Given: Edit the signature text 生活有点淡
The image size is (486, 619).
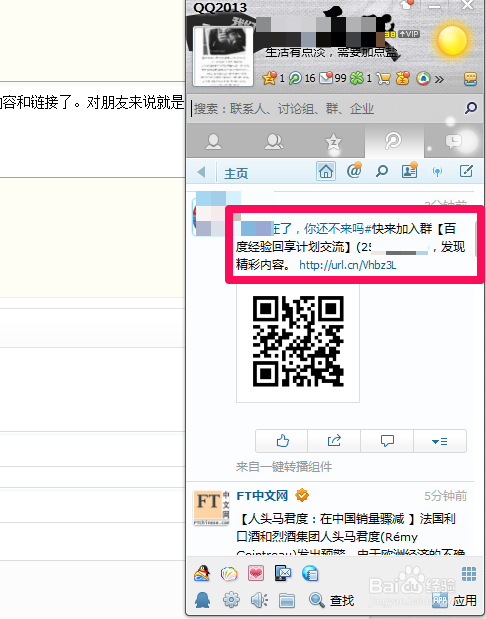Looking at the screenshot, I should (331, 53).
